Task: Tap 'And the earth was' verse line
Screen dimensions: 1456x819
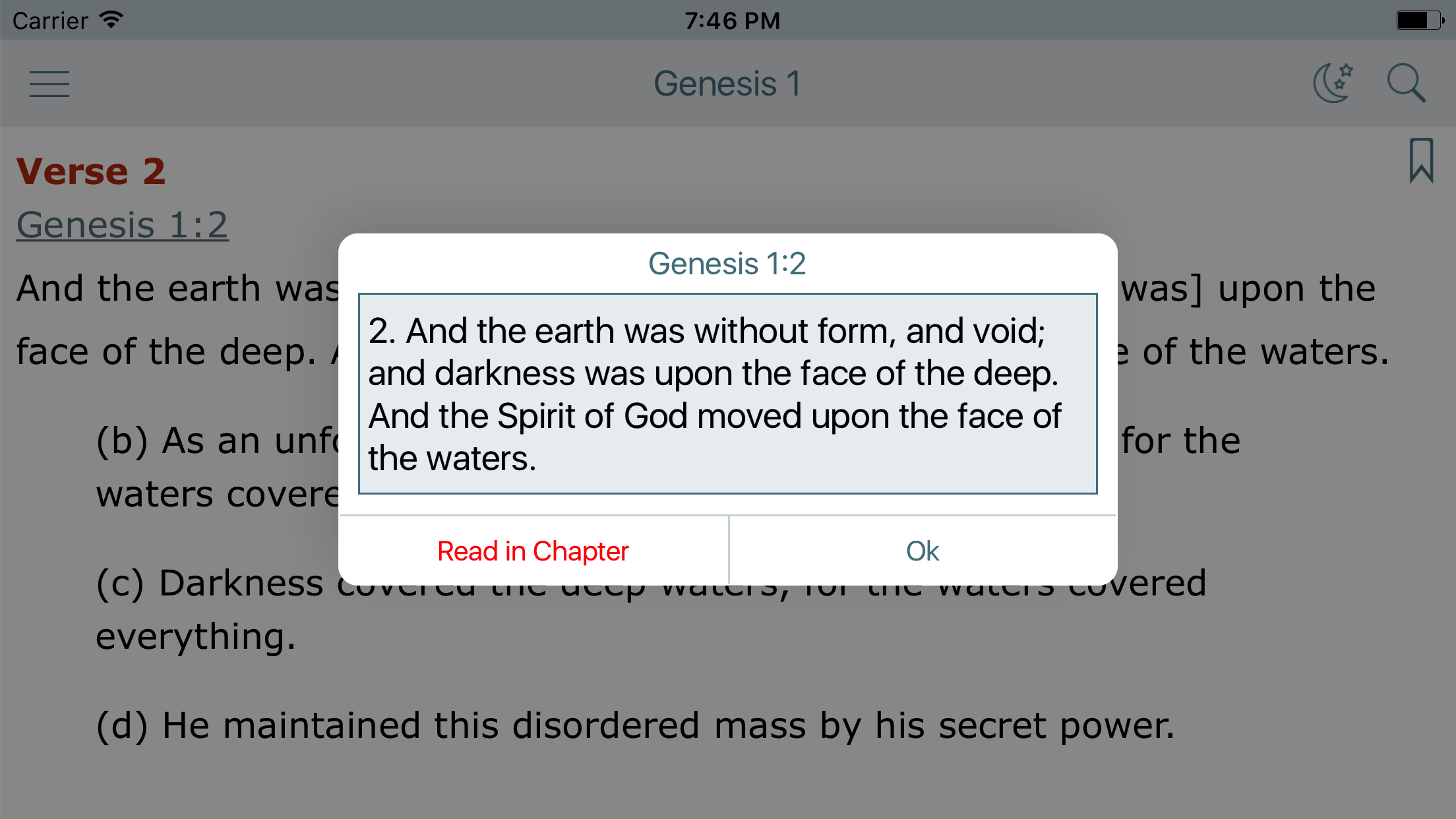Action: click(x=177, y=288)
